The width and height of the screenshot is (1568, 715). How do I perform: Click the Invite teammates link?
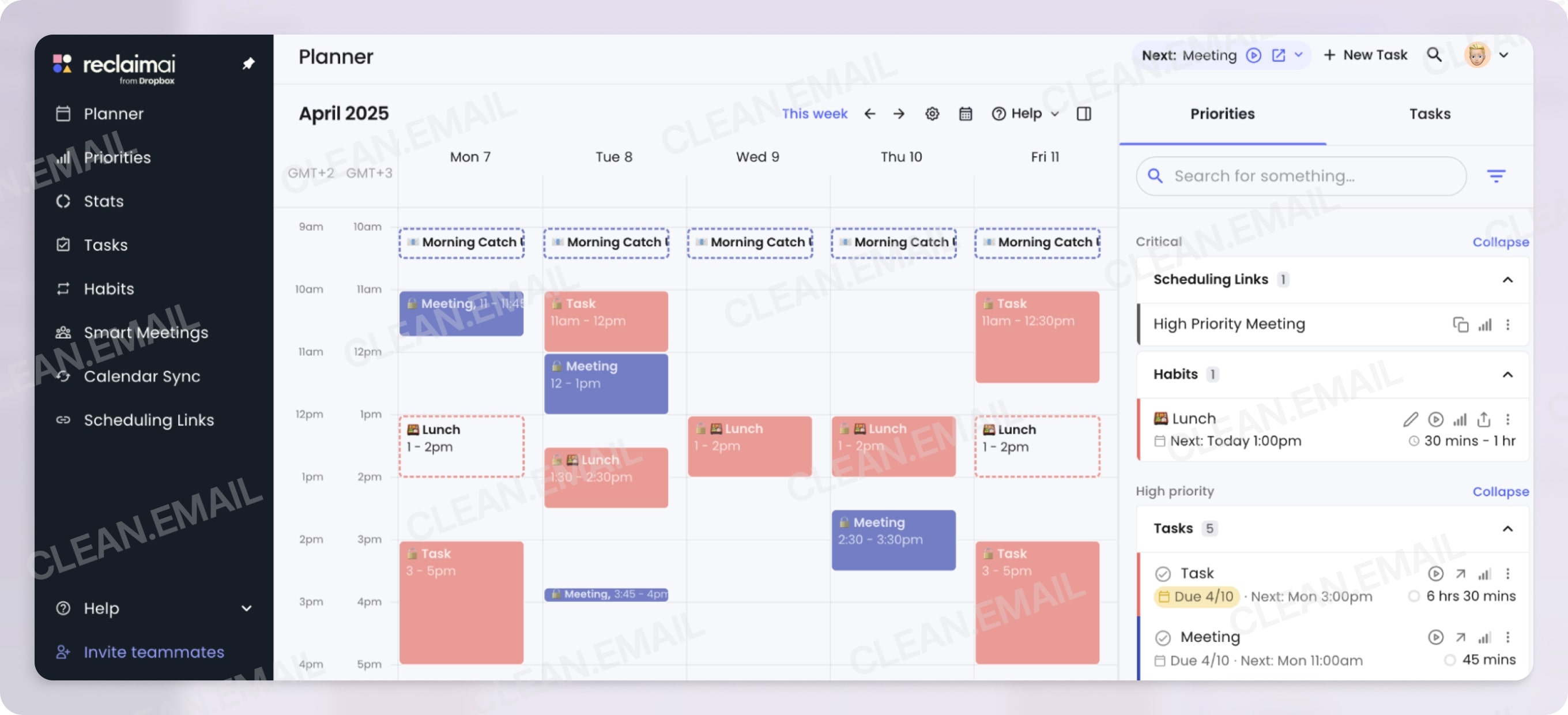[153, 652]
